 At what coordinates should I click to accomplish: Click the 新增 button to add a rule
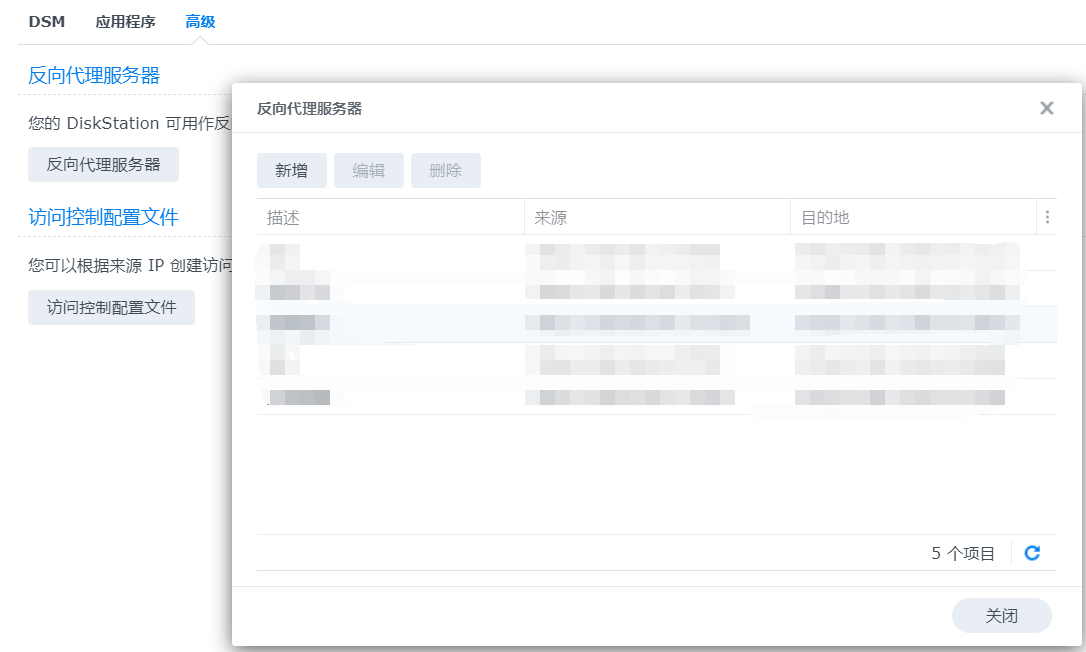click(291, 171)
